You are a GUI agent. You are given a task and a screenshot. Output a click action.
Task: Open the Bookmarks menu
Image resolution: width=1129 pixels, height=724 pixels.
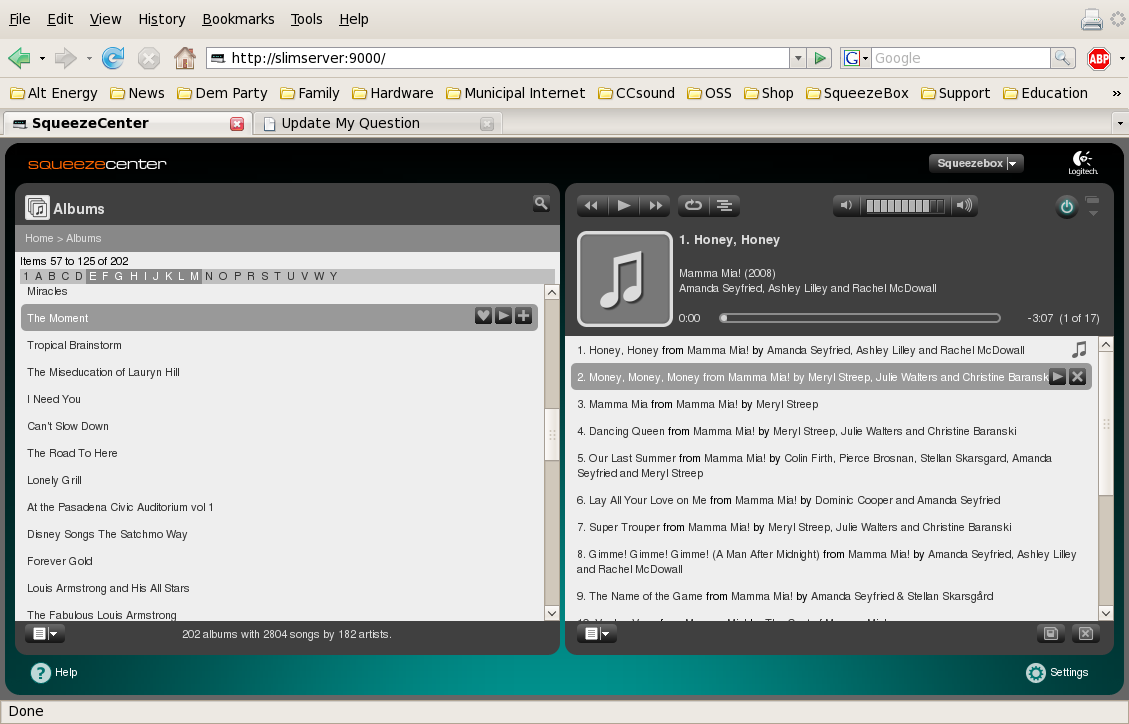pos(238,19)
